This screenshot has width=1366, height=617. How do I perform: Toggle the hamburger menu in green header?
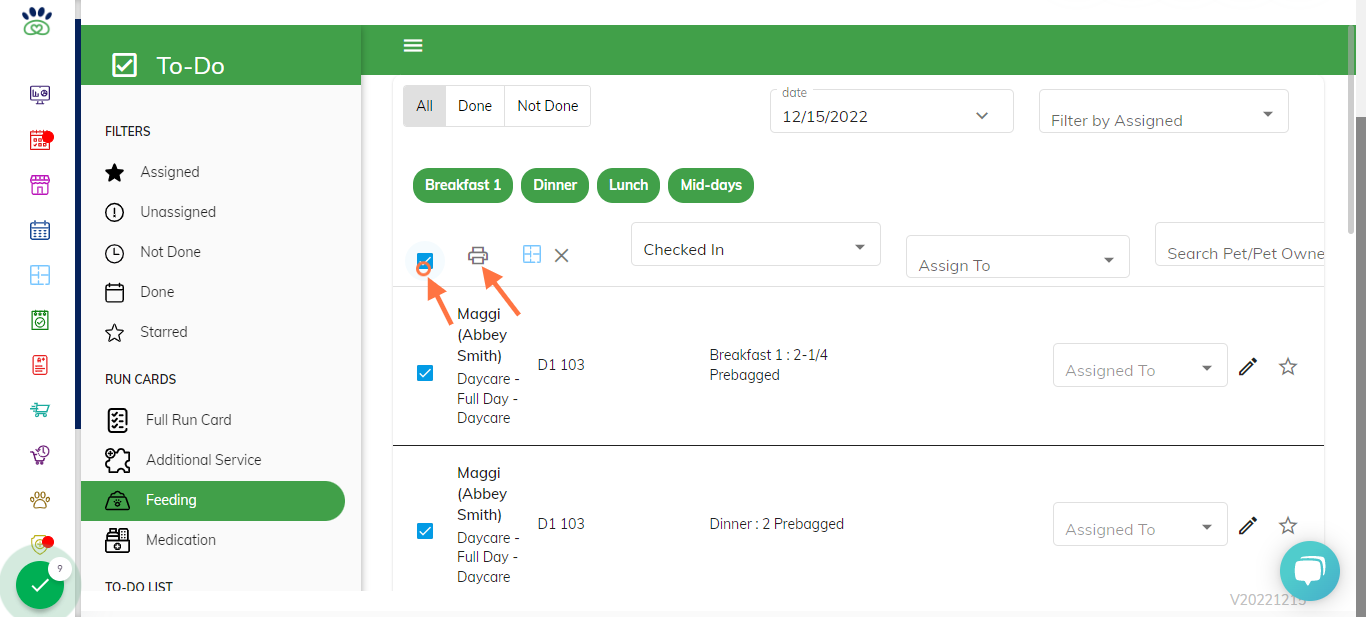(413, 46)
